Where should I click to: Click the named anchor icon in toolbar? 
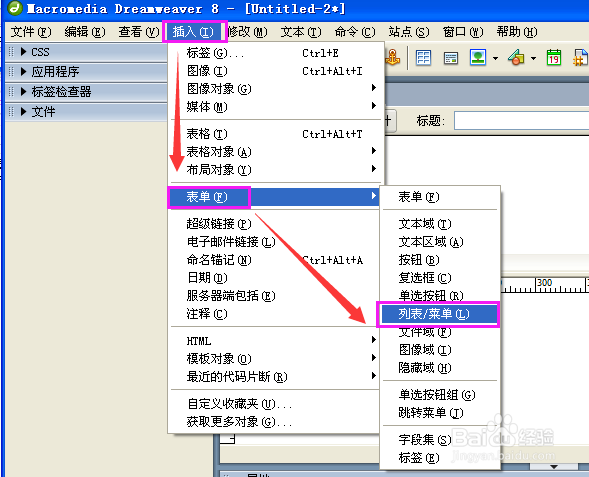pyautogui.click(x=393, y=58)
